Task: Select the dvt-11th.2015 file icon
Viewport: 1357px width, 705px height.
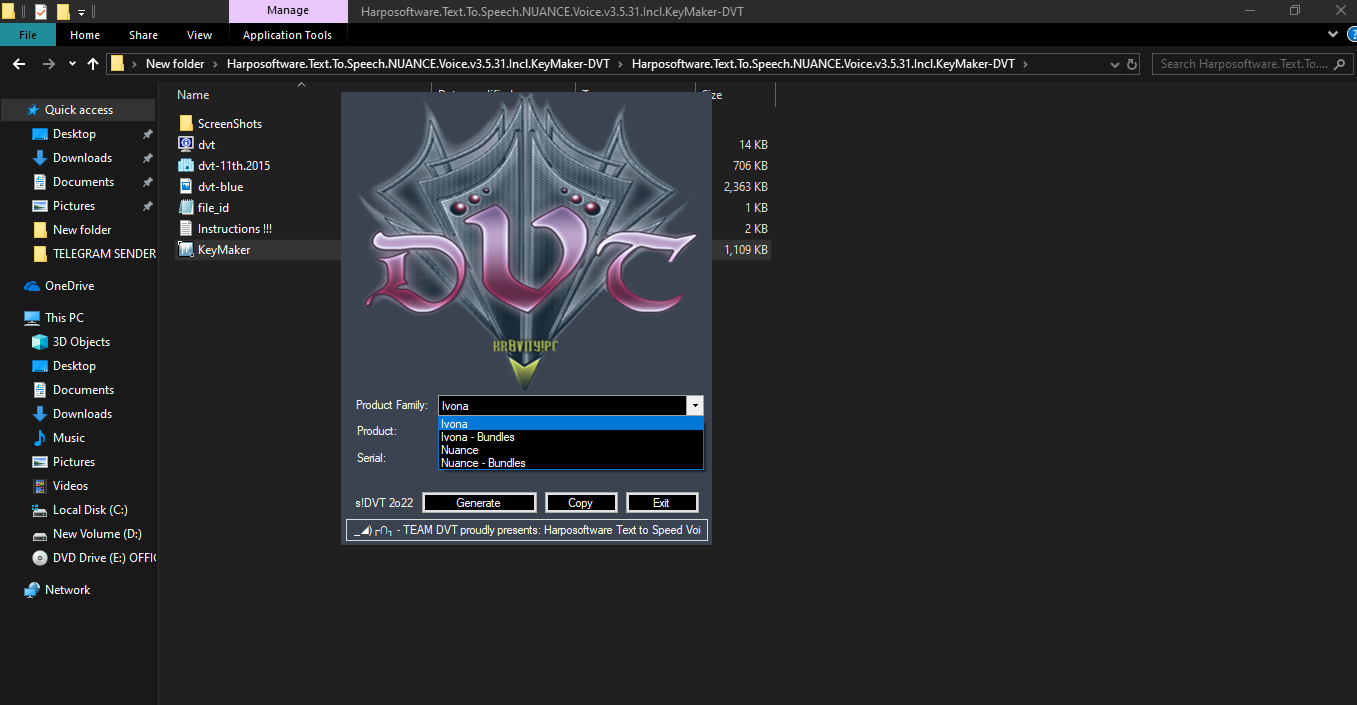Action: pos(186,165)
